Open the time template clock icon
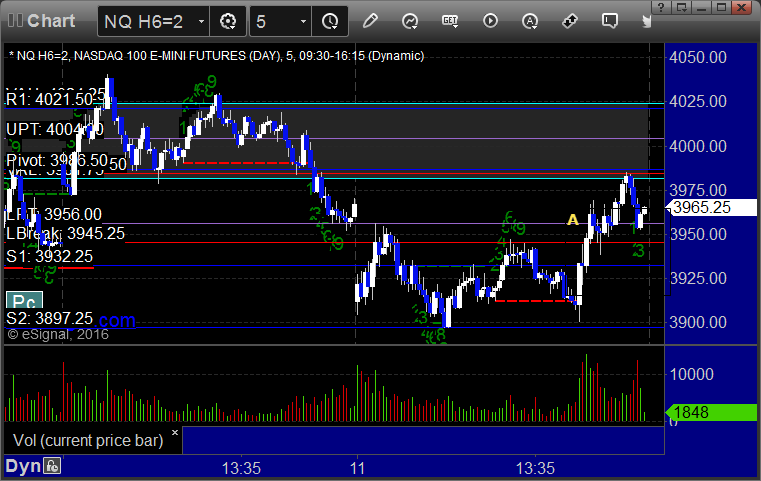 330,21
